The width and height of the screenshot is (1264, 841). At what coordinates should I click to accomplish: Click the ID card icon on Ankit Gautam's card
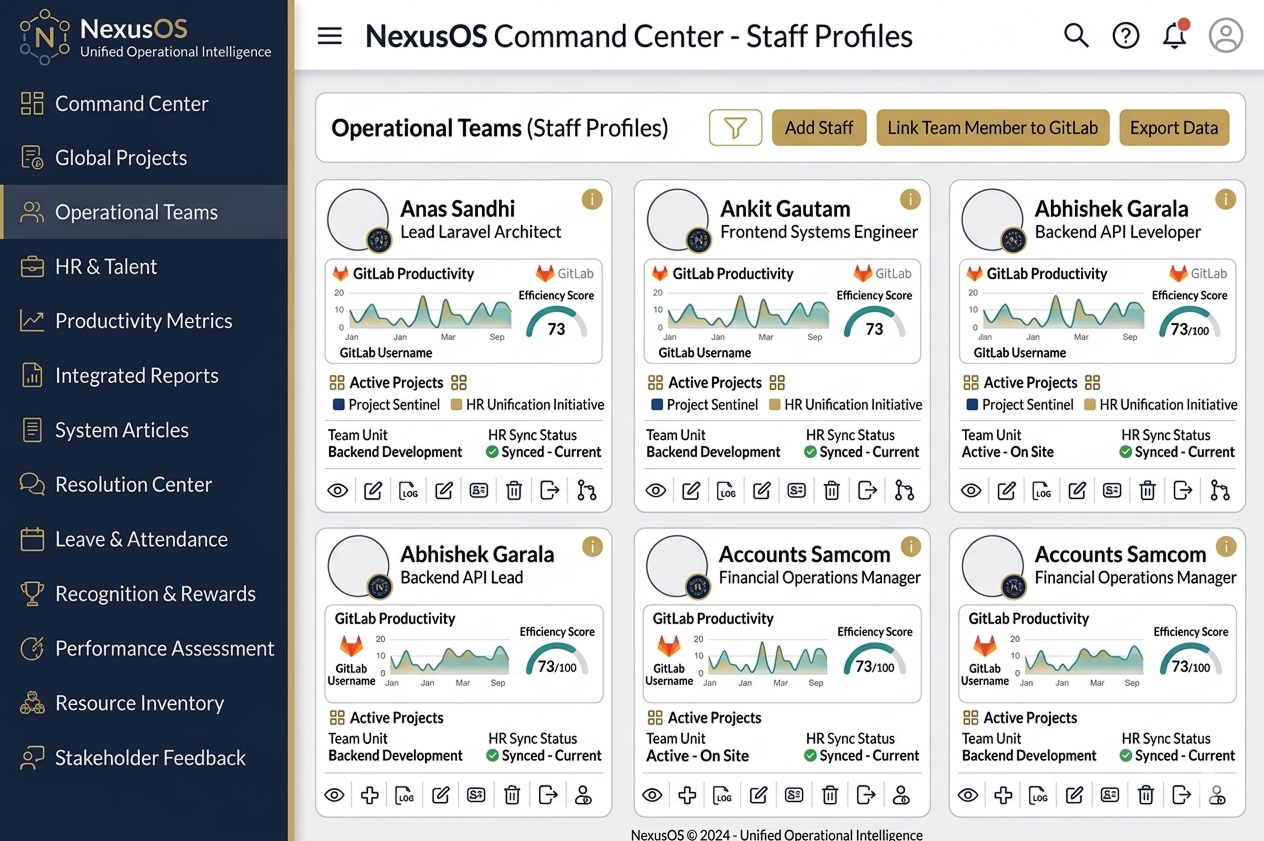pyautogui.click(x=796, y=490)
